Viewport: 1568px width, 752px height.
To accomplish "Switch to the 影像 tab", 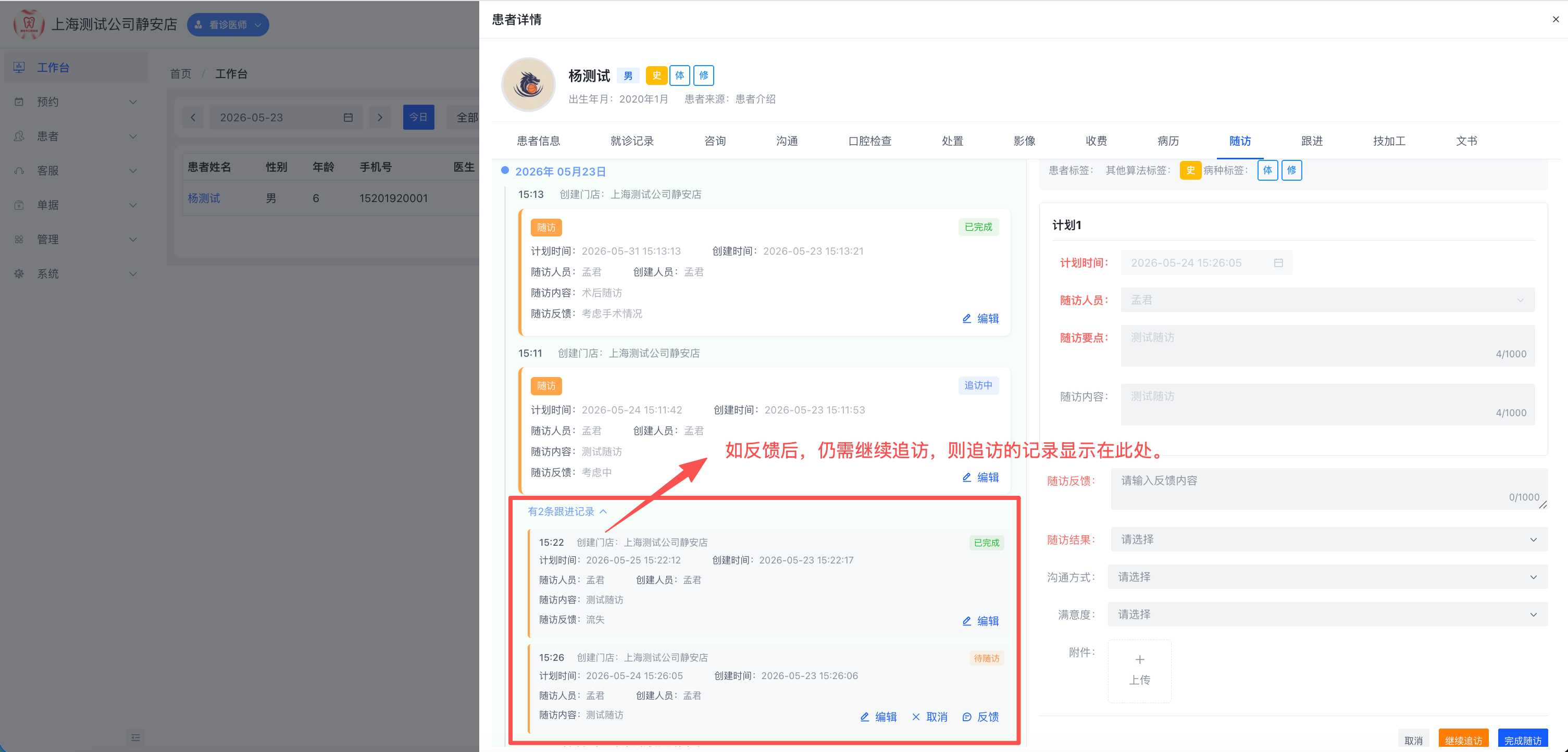I will click(x=1025, y=141).
